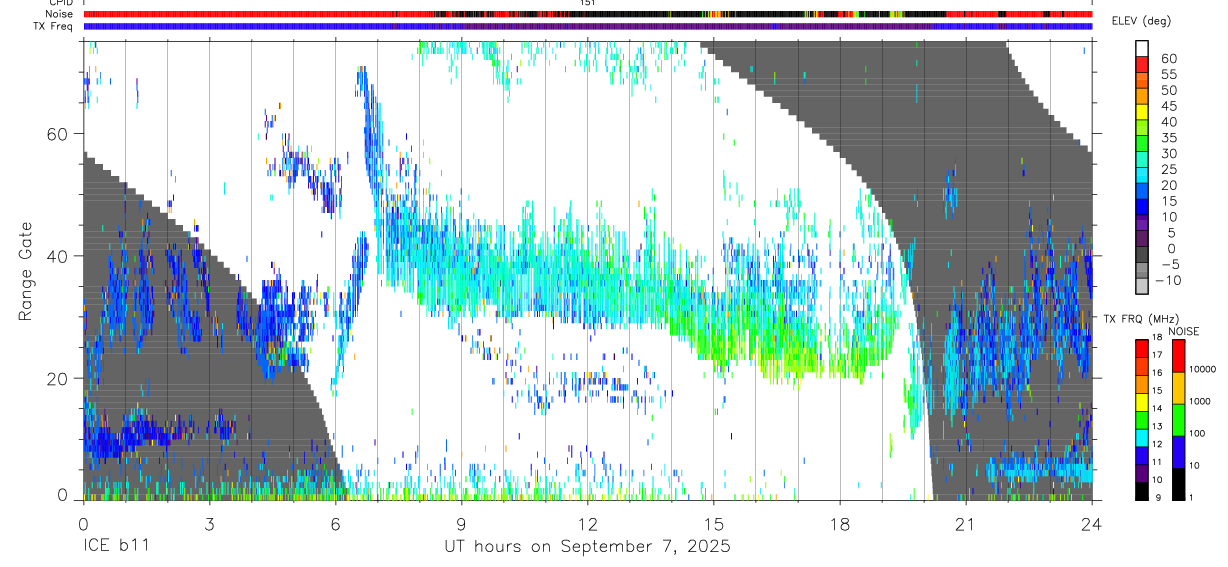Viewport: 1228px width, 567px height.
Task: Click the 'UT hours on September 7, 2025' label
Action: tap(587, 547)
